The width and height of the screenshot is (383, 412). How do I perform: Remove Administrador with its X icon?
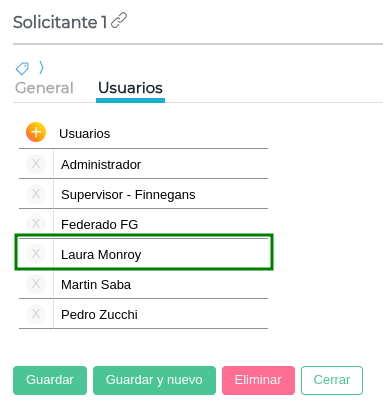[36, 164]
